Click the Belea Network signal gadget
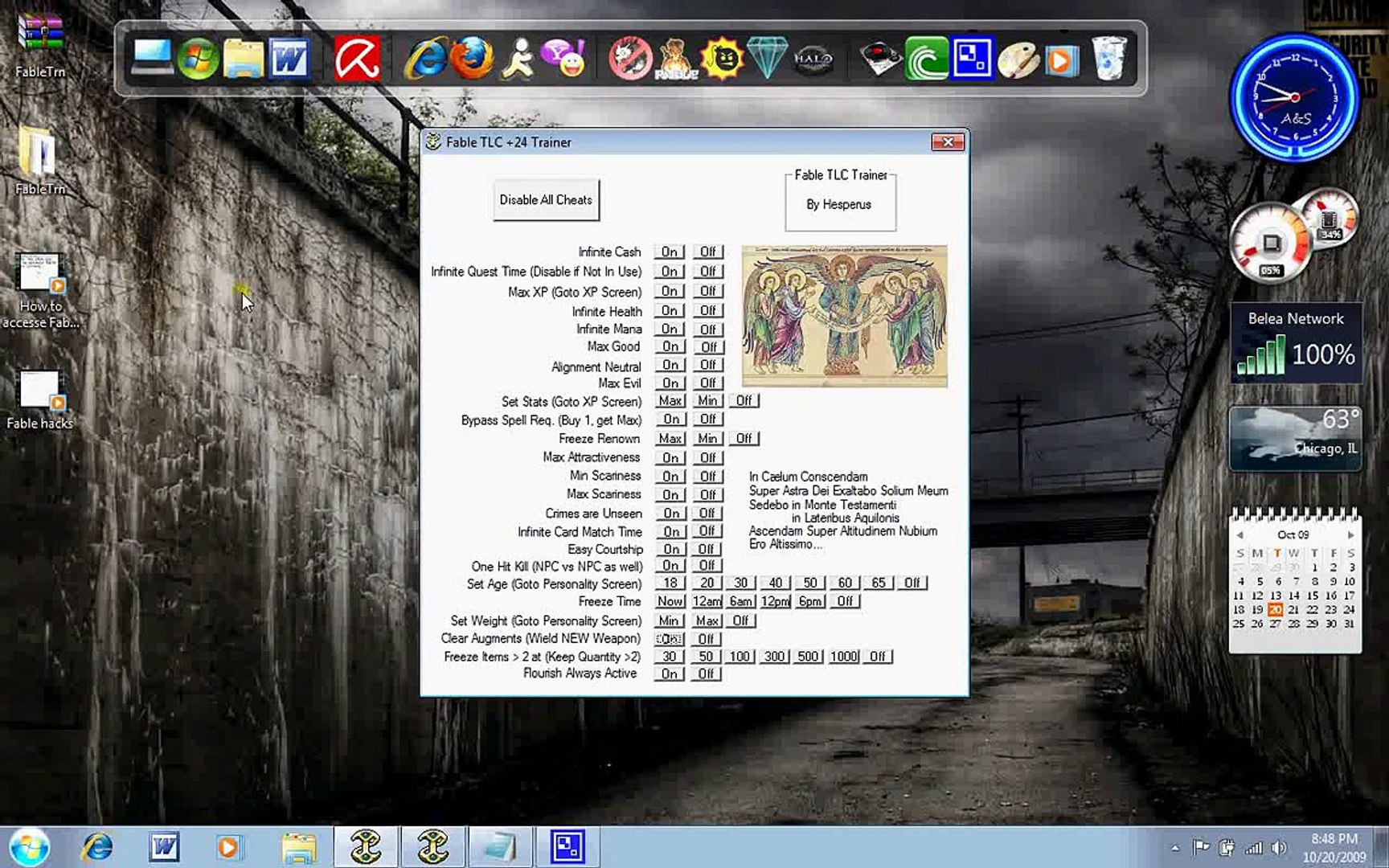Screen dimensions: 1389x868 pyautogui.click(x=1295, y=342)
